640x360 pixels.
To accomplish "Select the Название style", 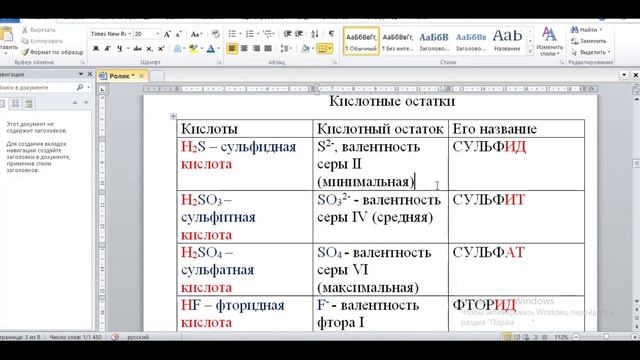I will point(507,41).
